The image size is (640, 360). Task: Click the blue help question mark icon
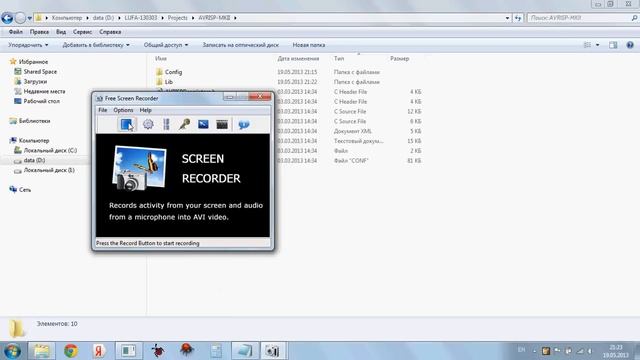point(630,45)
